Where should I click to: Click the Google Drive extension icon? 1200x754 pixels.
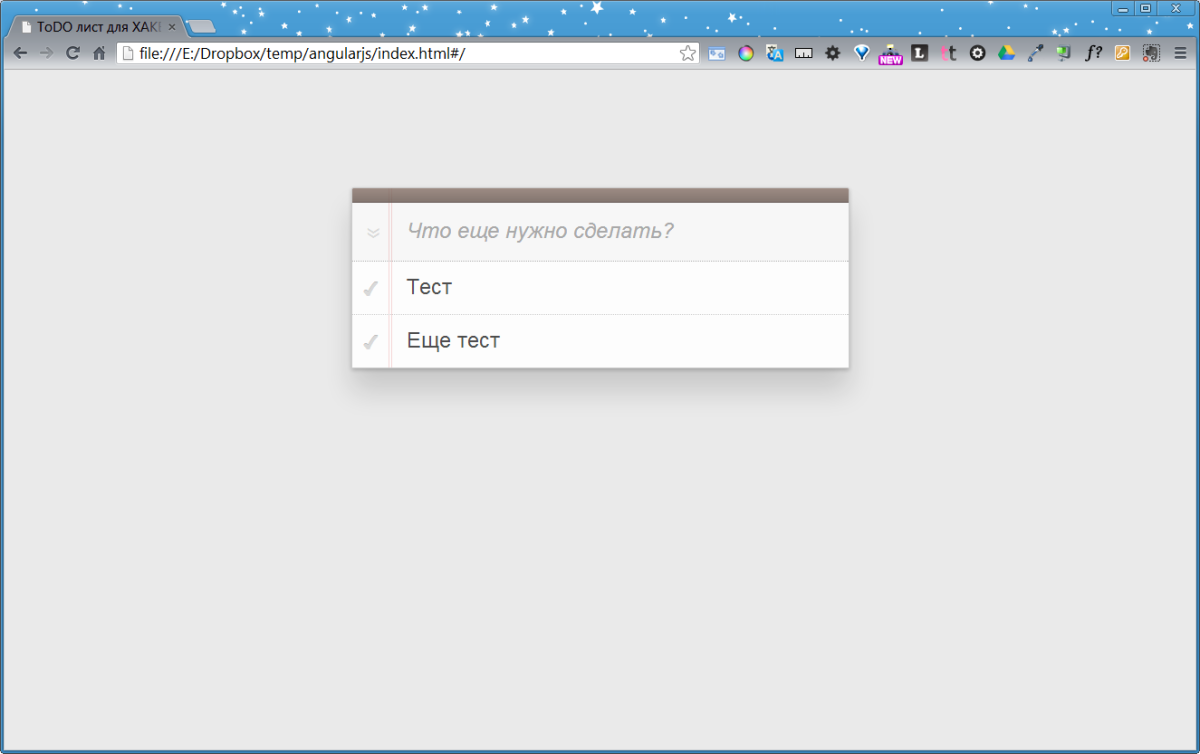click(x=1006, y=54)
